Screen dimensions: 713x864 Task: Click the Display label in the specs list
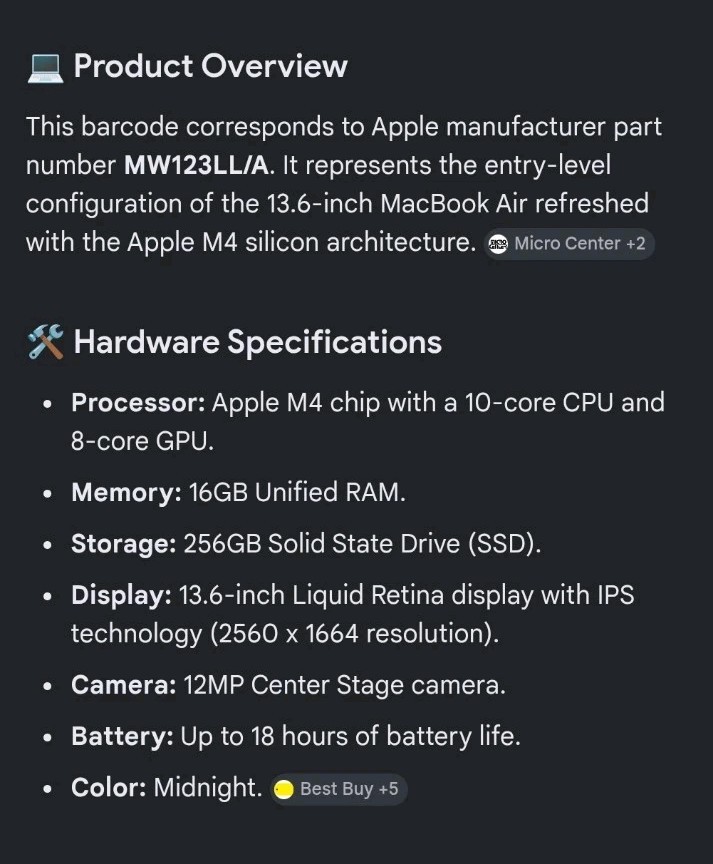click(x=121, y=595)
